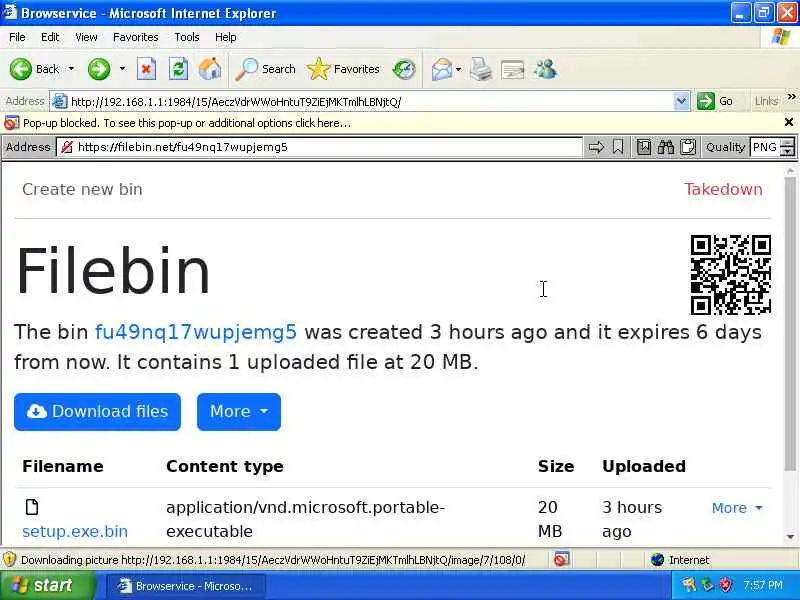The width and height of the screenshot is (800, 600).
Task: Open Search in IE toolbar
Action: 265,69
